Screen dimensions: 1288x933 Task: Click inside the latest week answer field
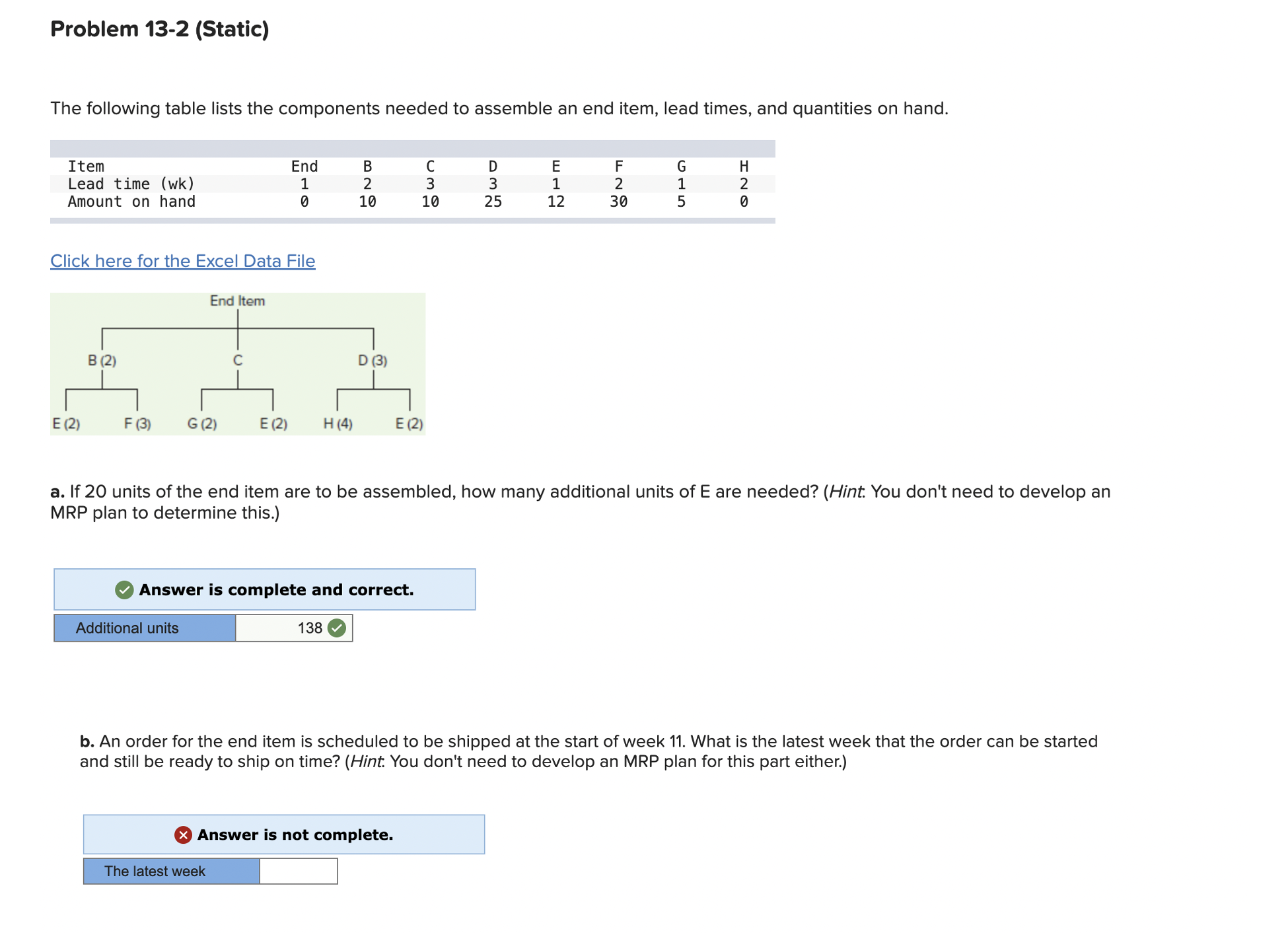(x=298, y=871)
